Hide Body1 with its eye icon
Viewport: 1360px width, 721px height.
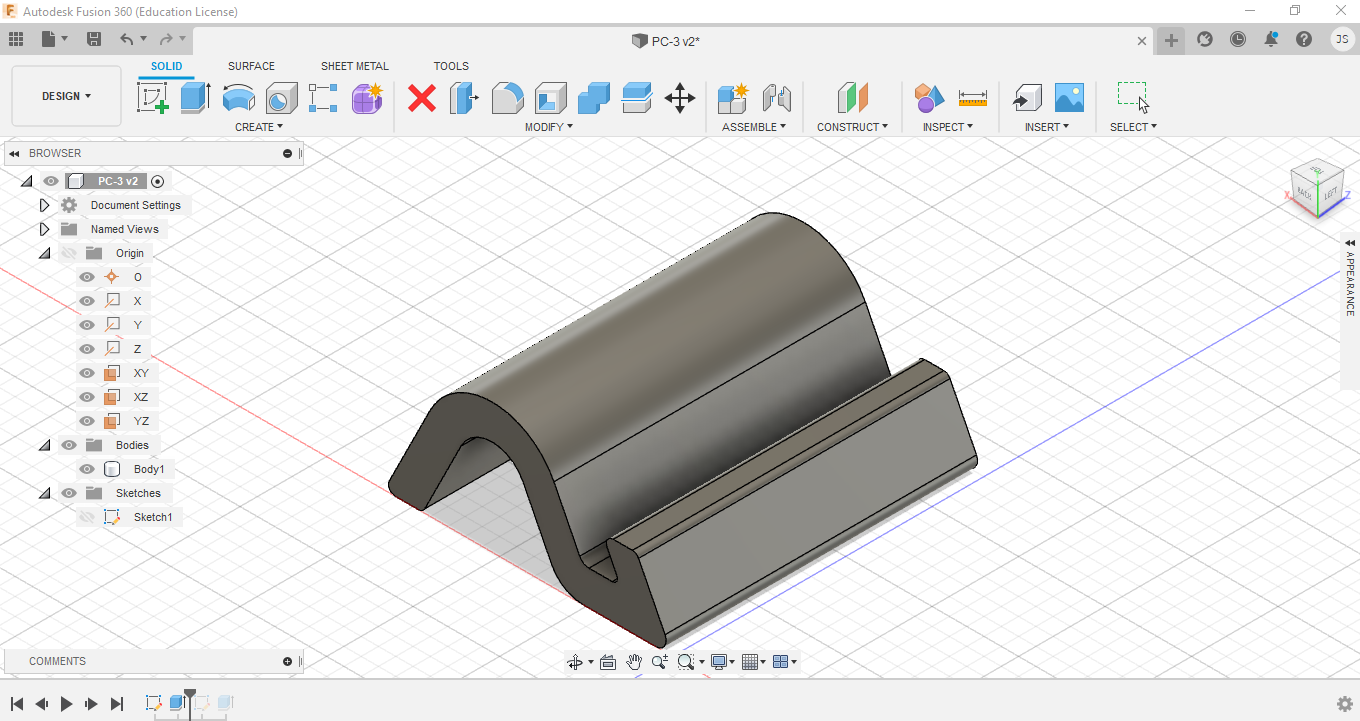coord(87,469)
